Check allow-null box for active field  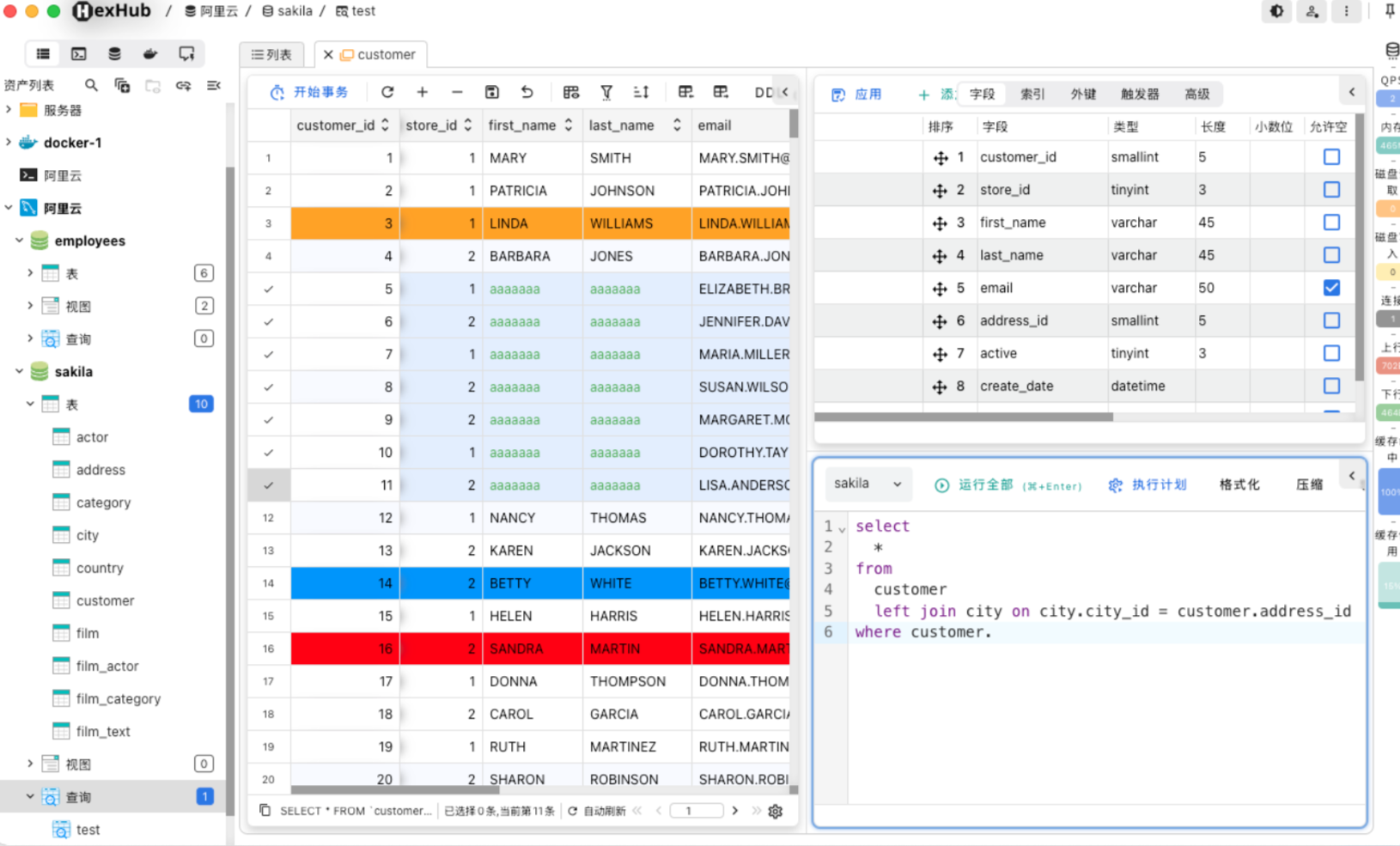click(x=1331, y=353)
